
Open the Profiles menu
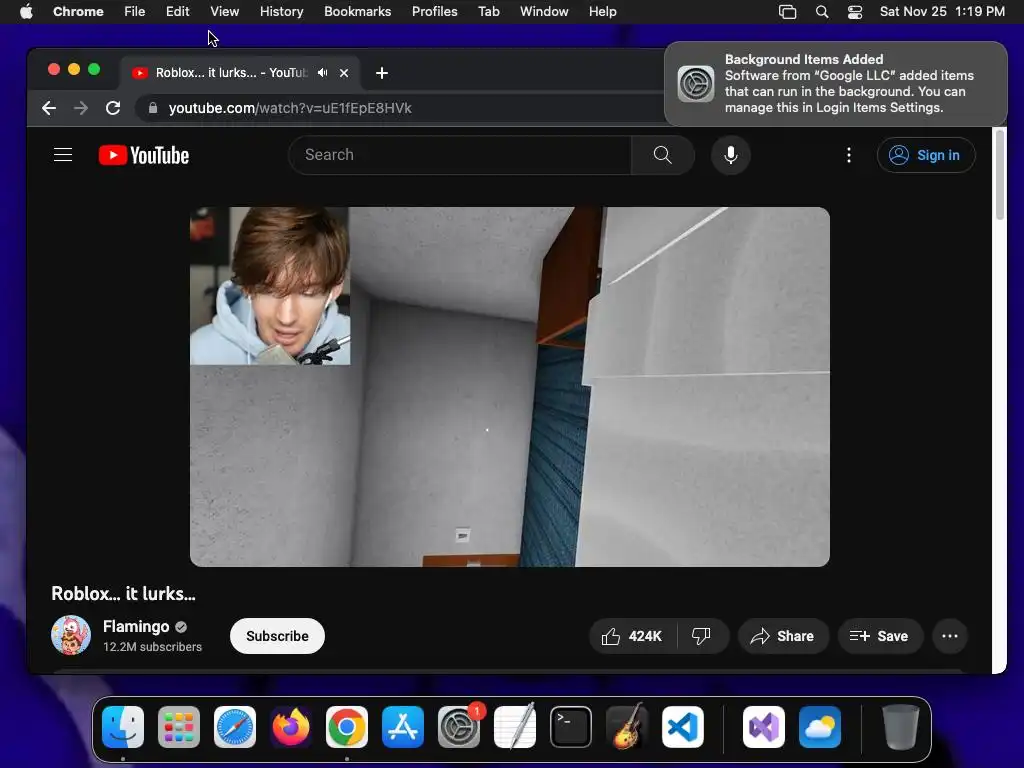(x=434, y=11)
